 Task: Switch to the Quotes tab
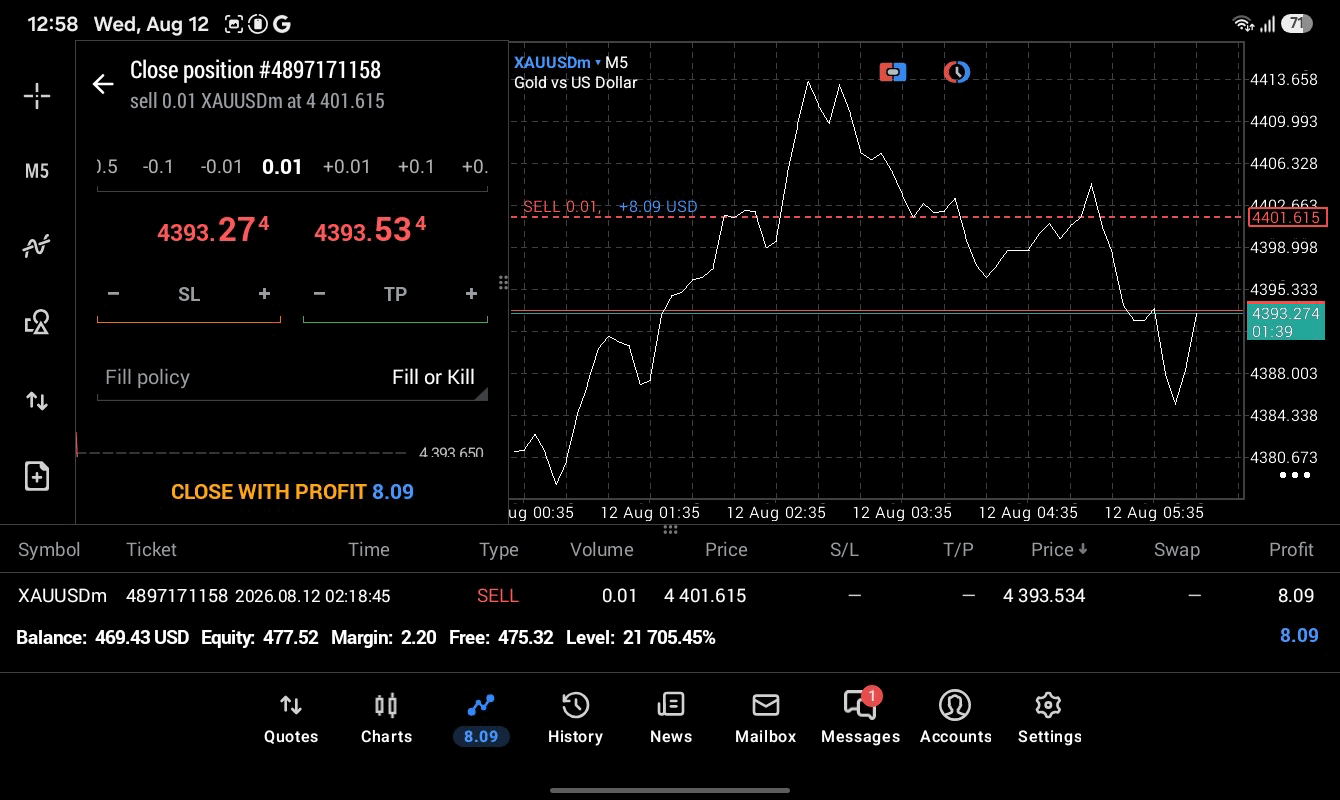point(291,719)
